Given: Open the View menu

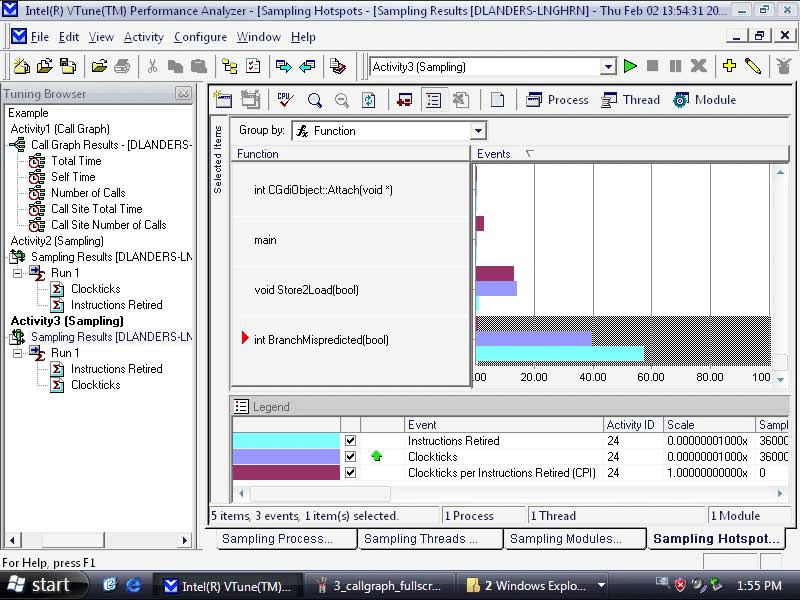Looking at the screenshot, I should 101,37.
